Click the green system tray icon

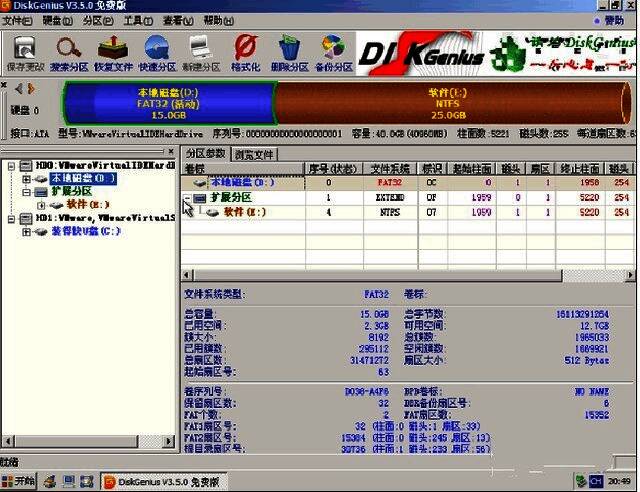pos(580,481)
